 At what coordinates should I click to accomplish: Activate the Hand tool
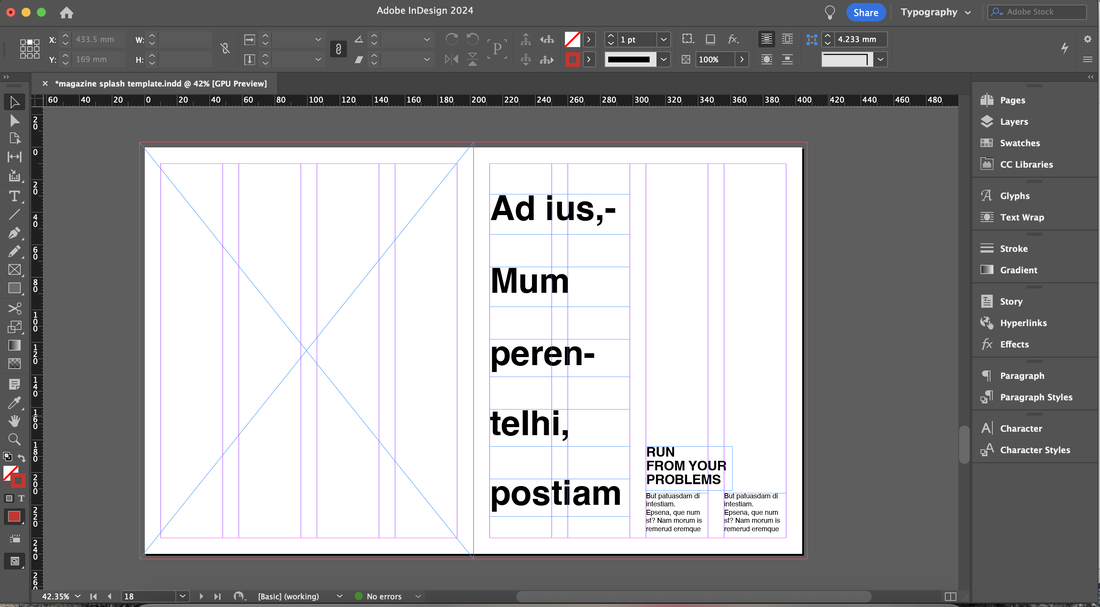[x=14, y=421]
